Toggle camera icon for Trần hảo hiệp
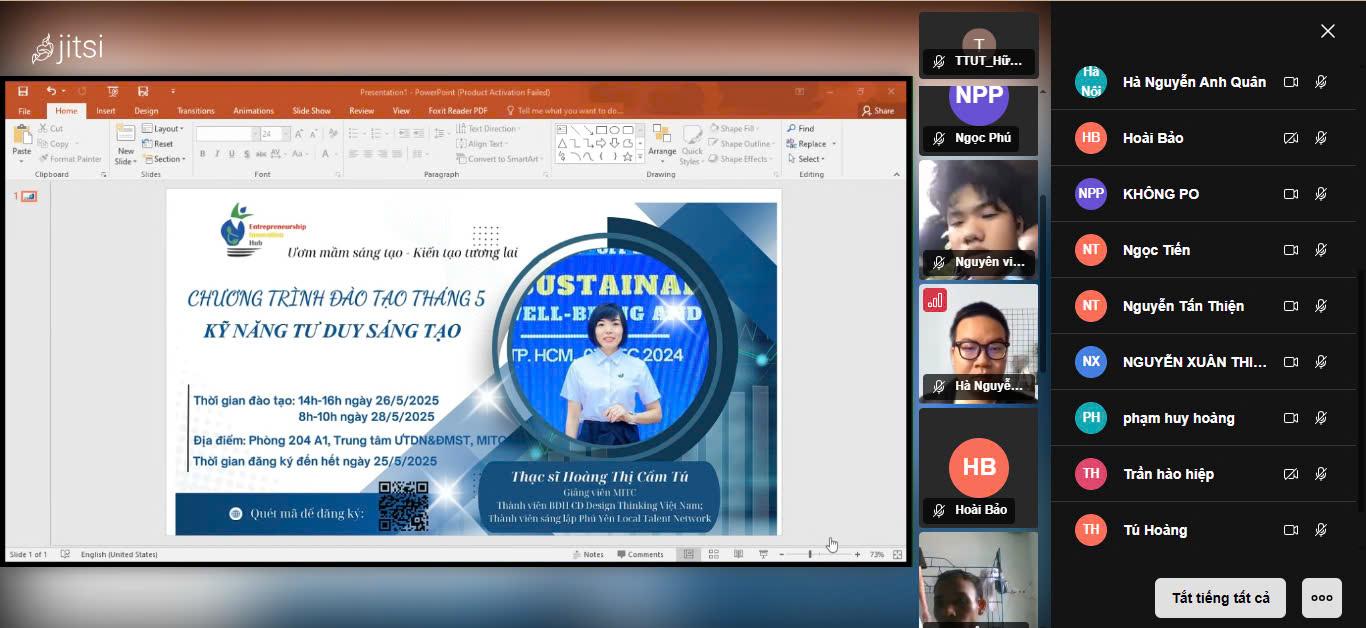The image size is (1366, 628). pos(1291,474)
